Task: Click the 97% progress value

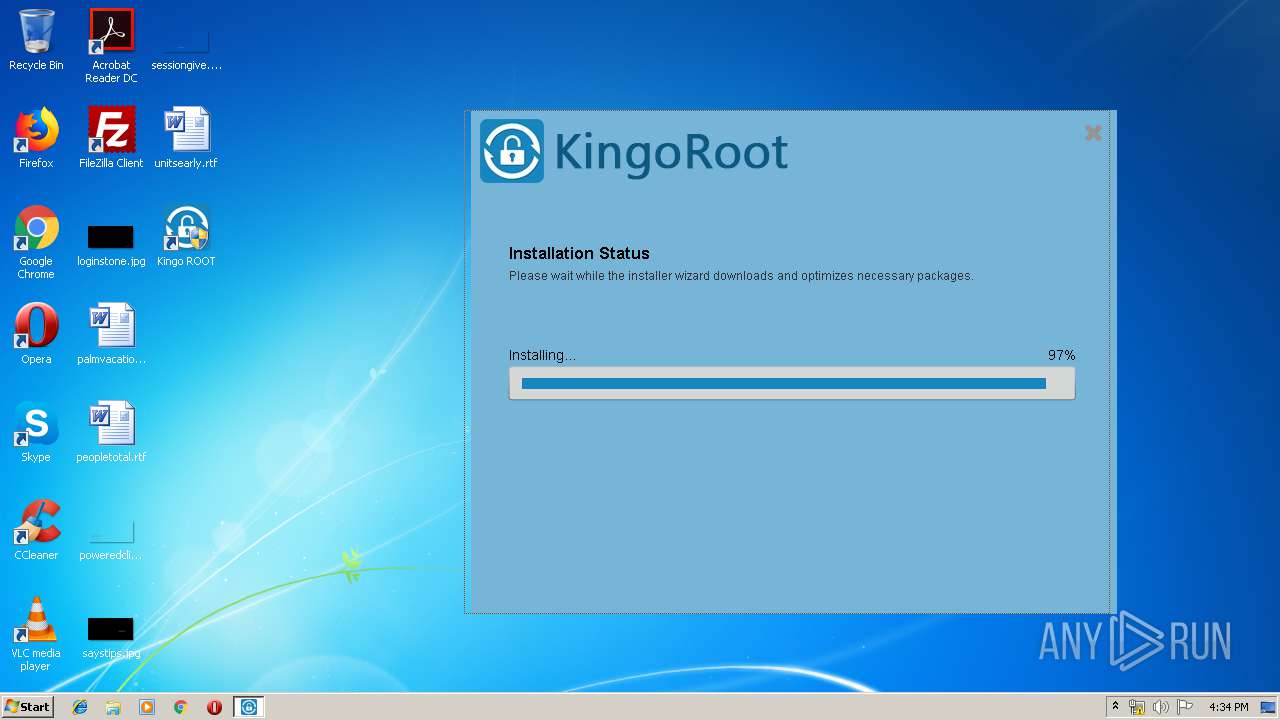Action: pyautogui.click(x=1061, y=355)
